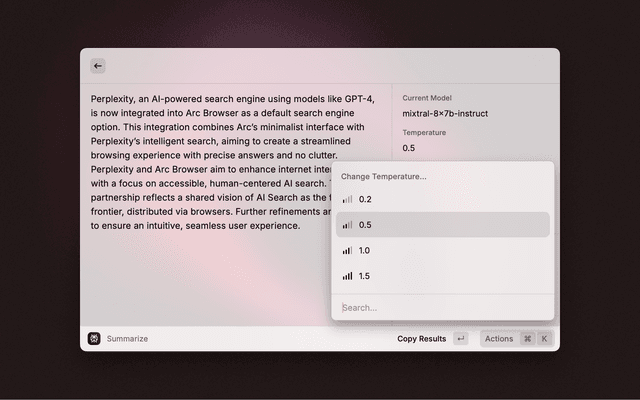
Task: Click the signal bars icon beside 0.2
Action: [x=347, y=199]
